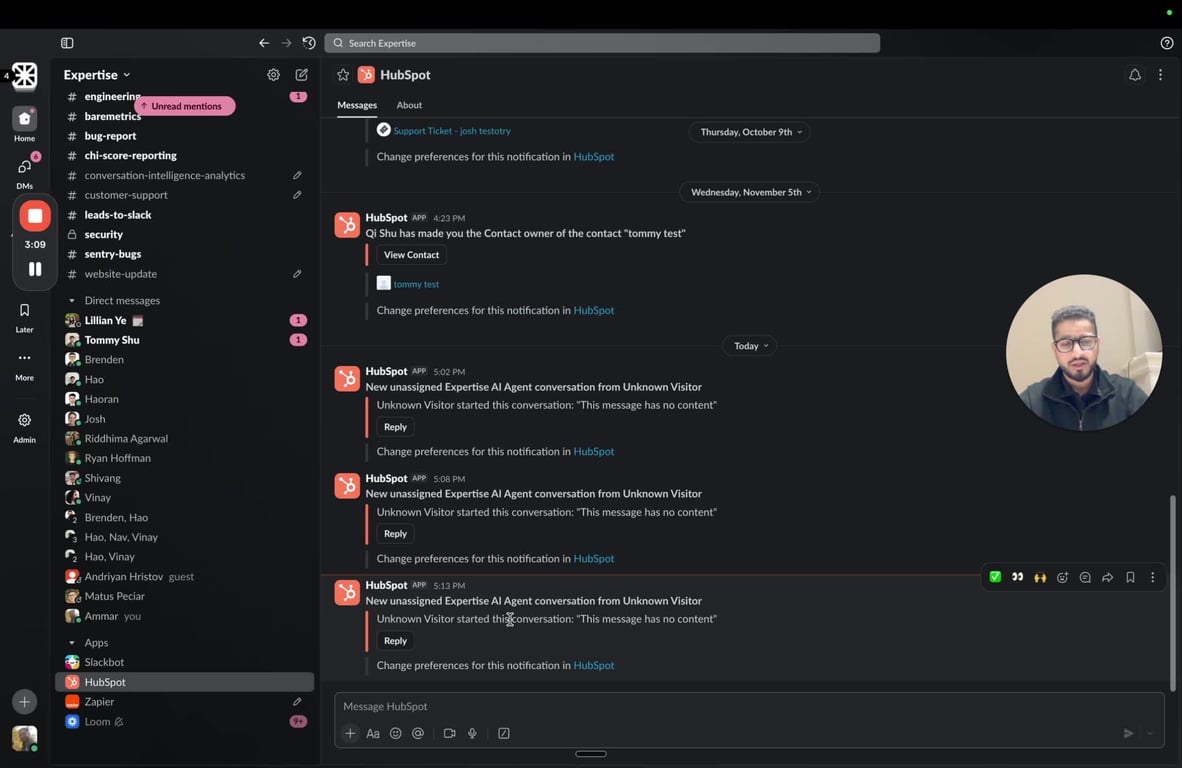This screenshot has height=768, width=1182.
Task: Open Lillian Ye direct message
Action: [x=185, y=320]
